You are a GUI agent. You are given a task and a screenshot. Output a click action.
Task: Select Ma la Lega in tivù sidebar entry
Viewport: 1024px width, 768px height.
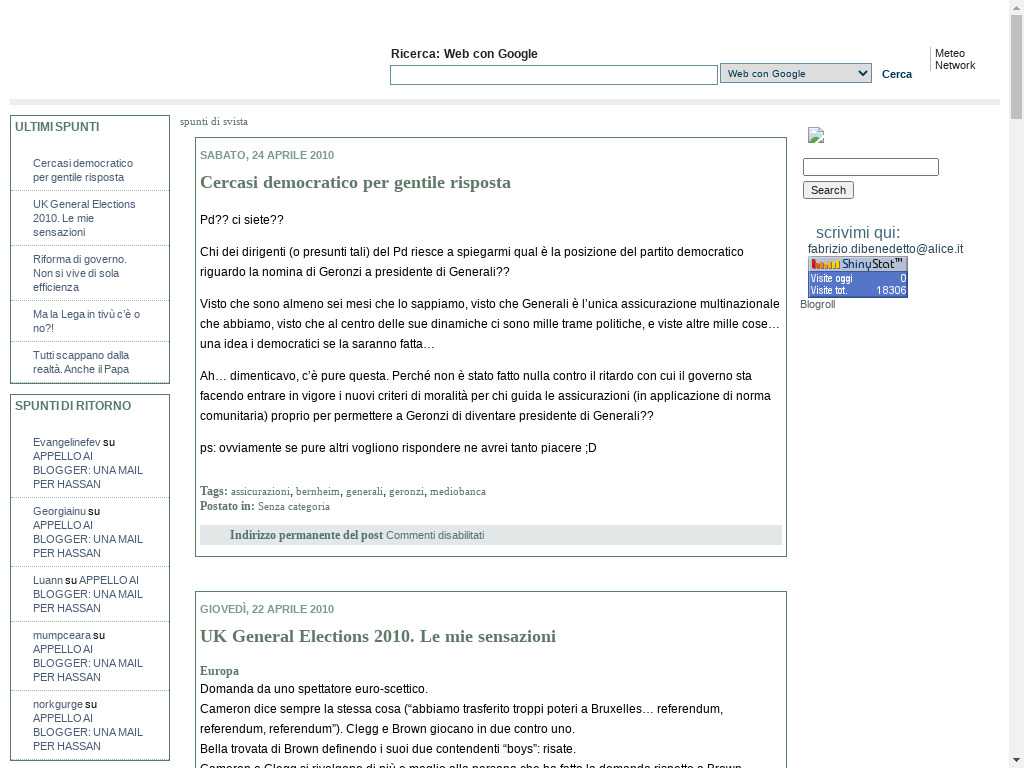[x=86, y=321]
